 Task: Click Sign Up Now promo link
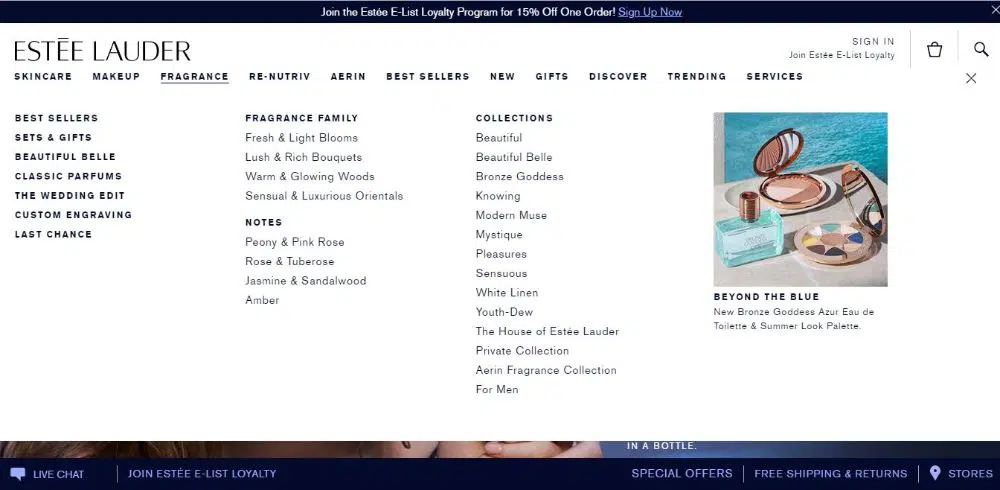click(649, 12)
